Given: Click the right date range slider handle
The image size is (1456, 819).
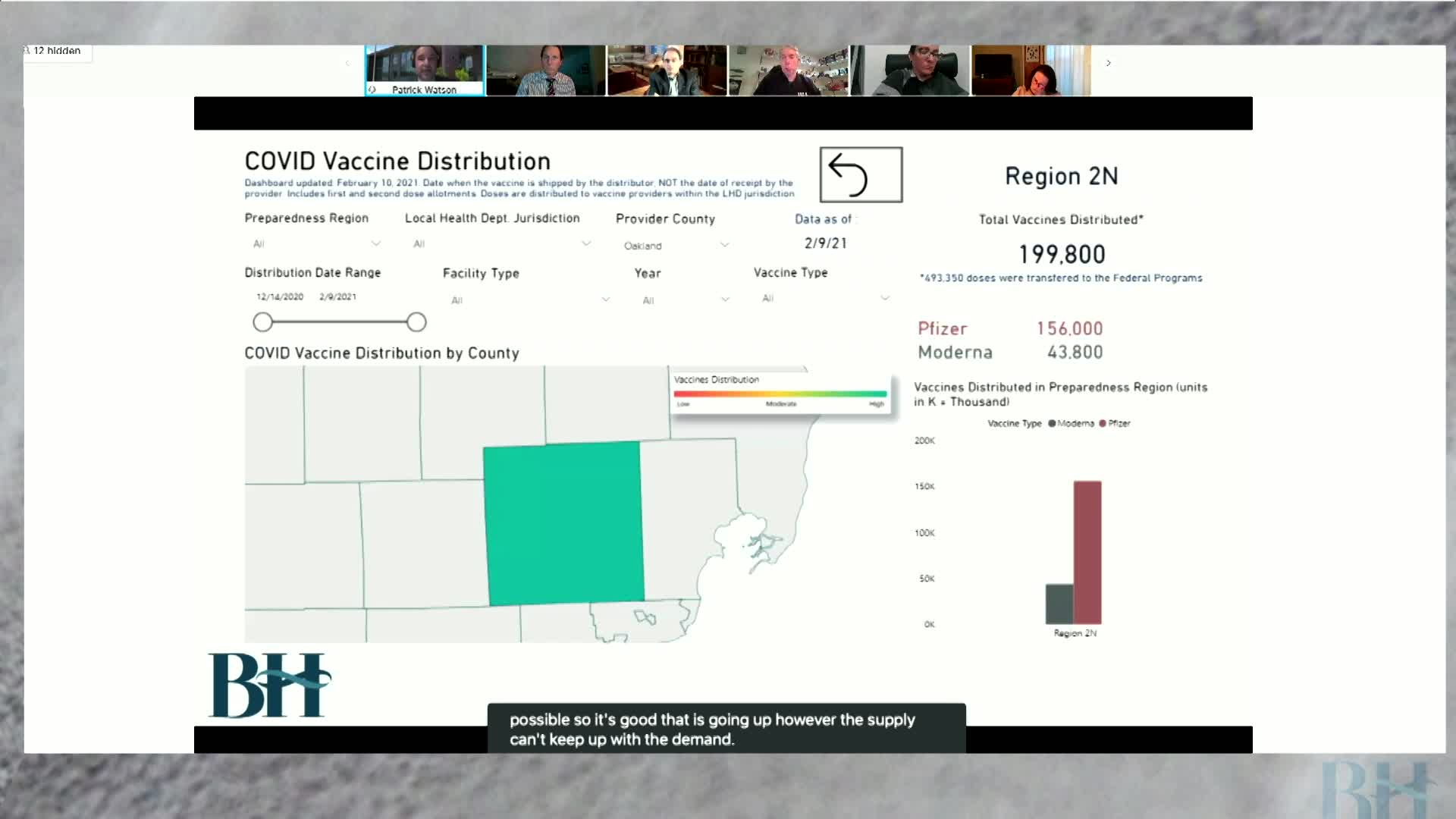Looking at the screenshot, I should [416, 322].
